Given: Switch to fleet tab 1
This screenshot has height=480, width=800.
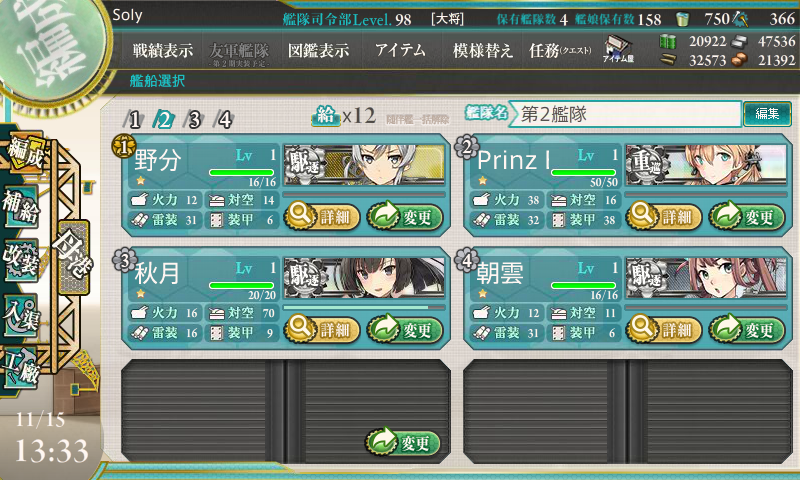Looking at the screenshot, I should point(134,119).
